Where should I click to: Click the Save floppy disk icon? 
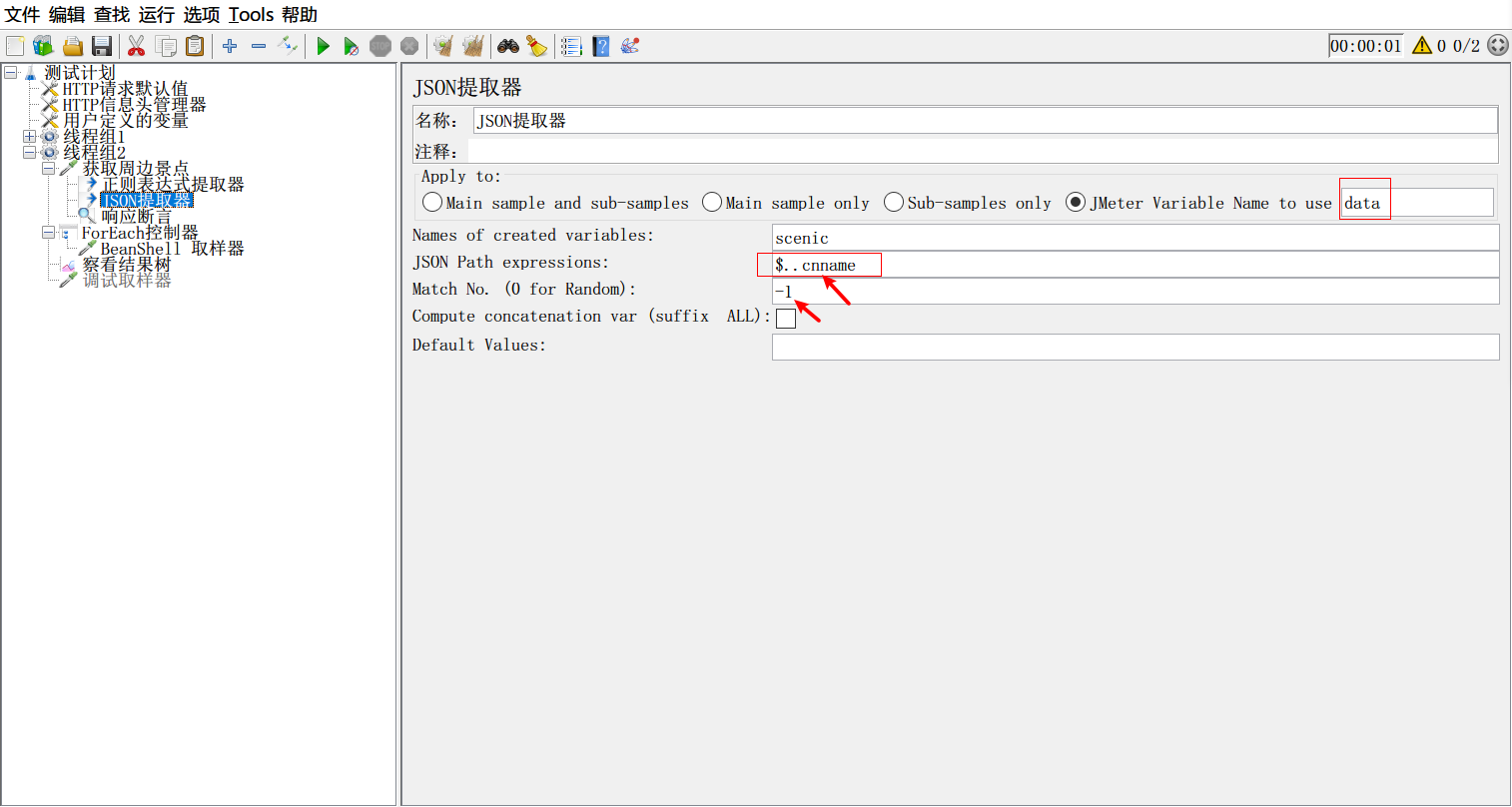101,46
